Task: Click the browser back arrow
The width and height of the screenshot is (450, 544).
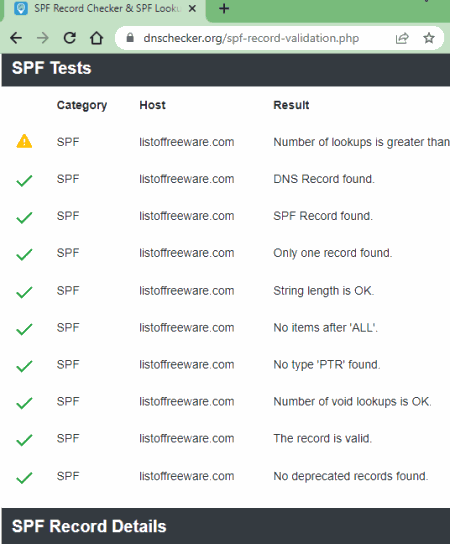Action: pyautogui.click(x=16, y=38)
